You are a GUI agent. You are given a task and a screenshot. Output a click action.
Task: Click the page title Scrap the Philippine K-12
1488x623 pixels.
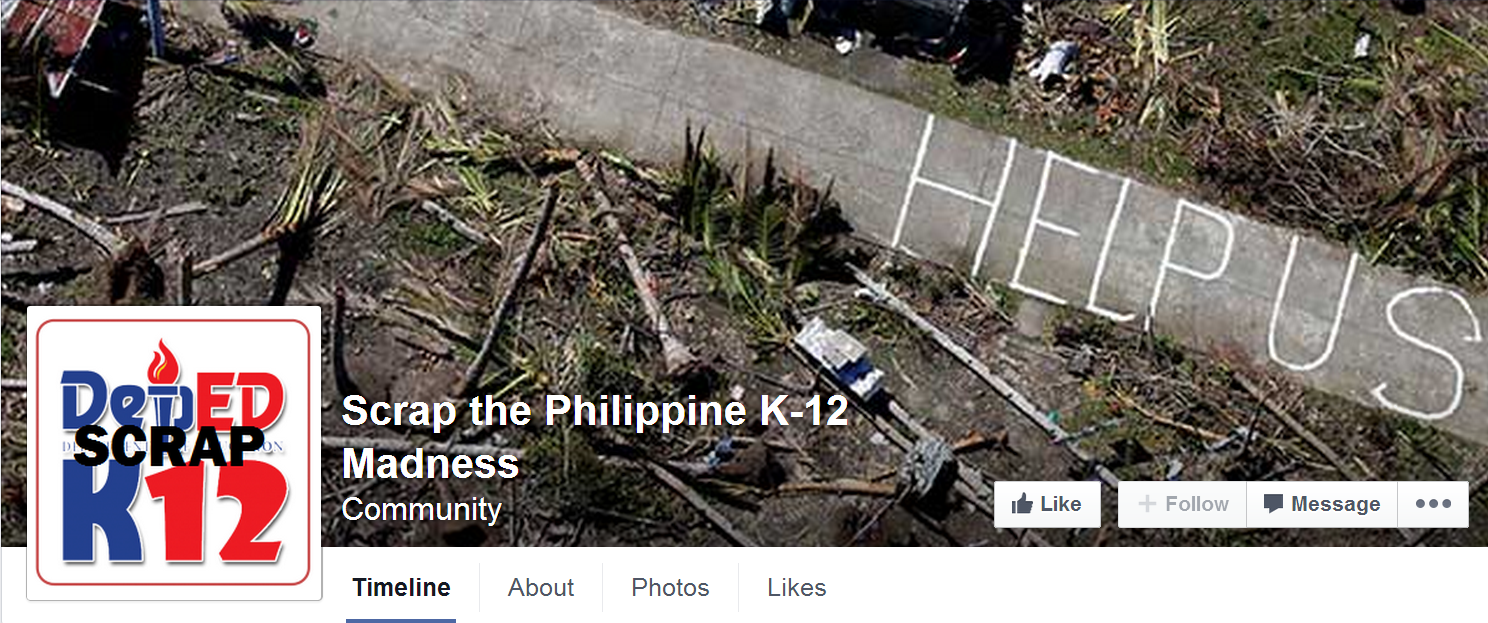coord(595,411)
